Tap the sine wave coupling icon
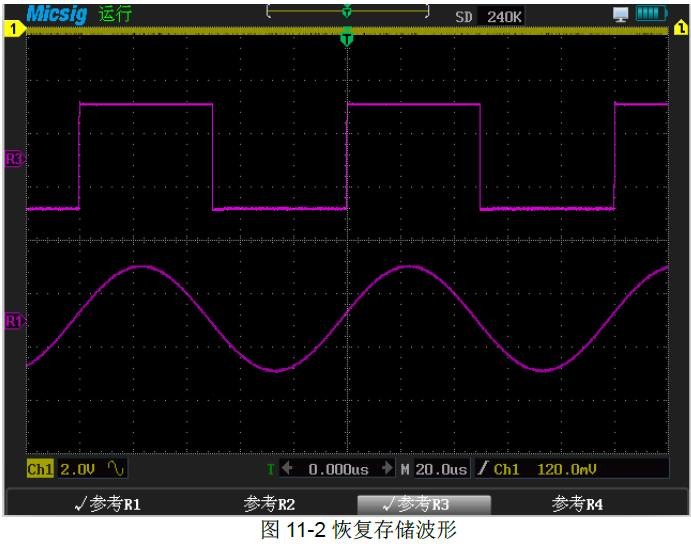 coord(116,468)
